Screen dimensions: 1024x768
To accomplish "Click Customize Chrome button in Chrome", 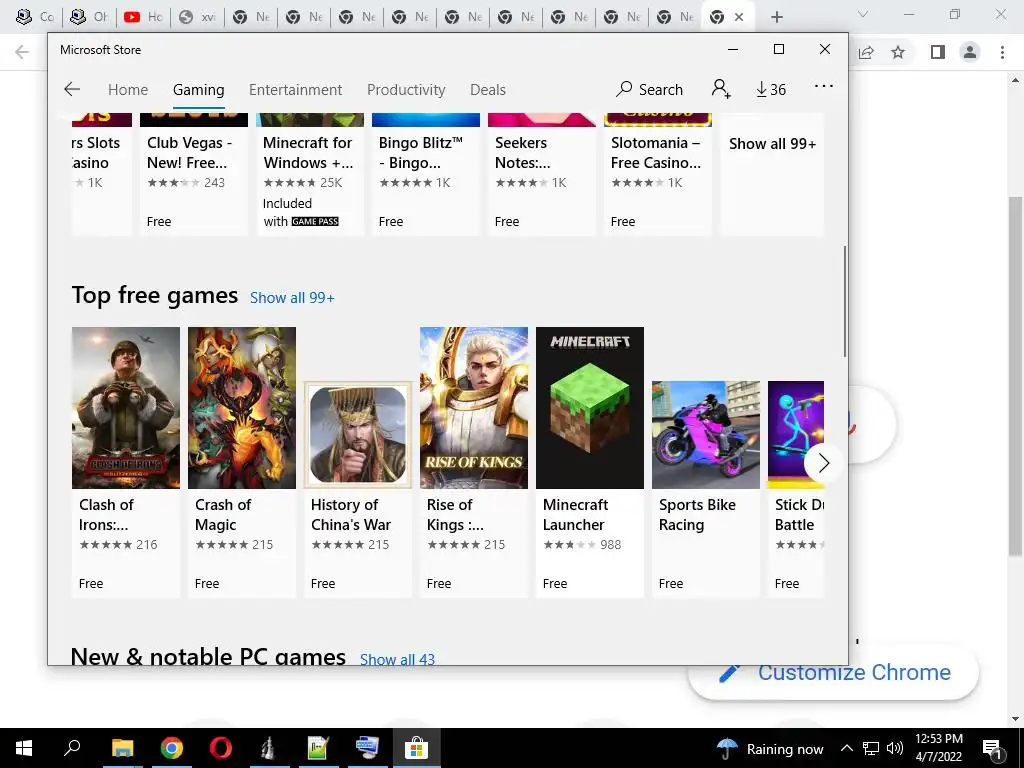I will coord(834,673).
